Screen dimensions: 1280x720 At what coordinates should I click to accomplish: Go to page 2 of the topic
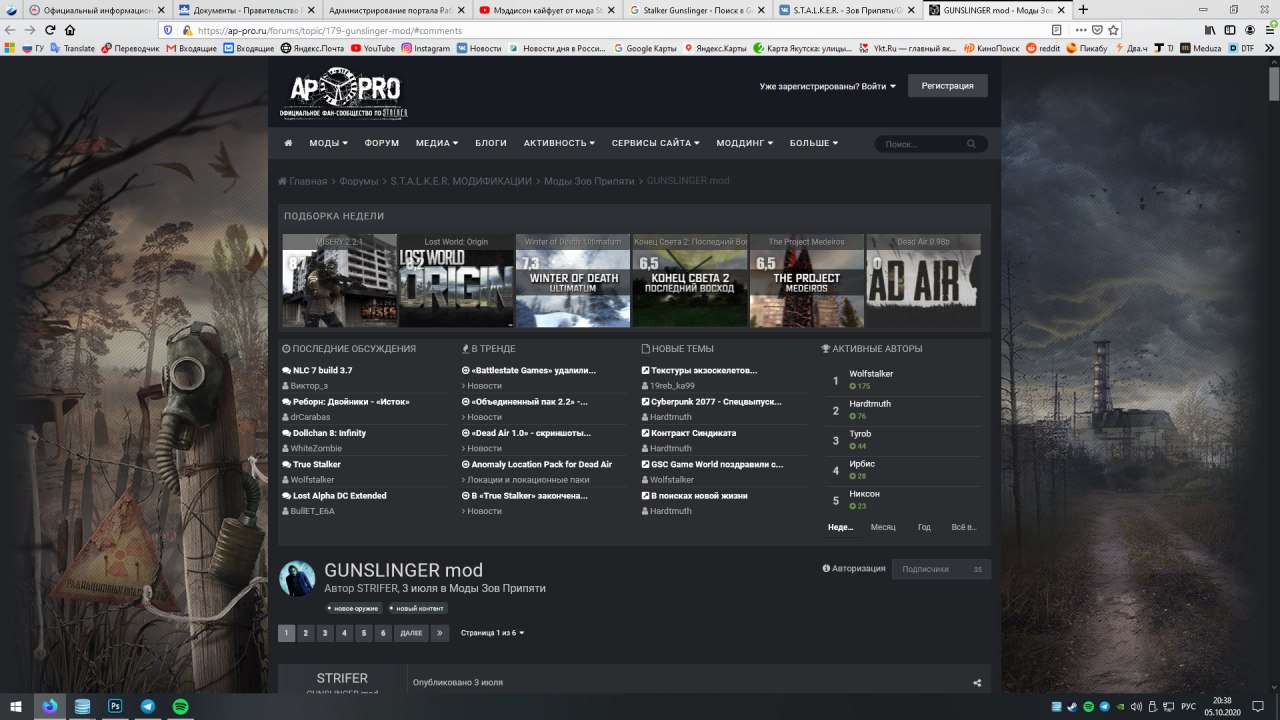[x=306, y=633]
